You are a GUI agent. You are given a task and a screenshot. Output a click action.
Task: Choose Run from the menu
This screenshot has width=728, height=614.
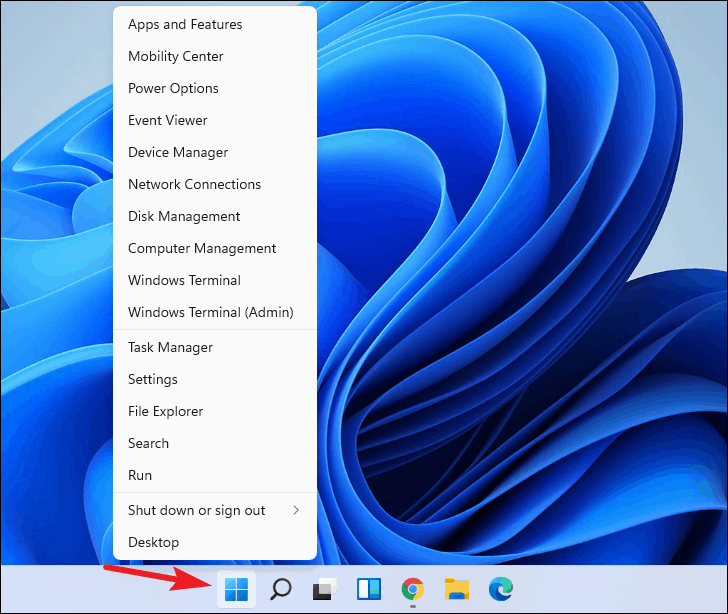[140, 475]
